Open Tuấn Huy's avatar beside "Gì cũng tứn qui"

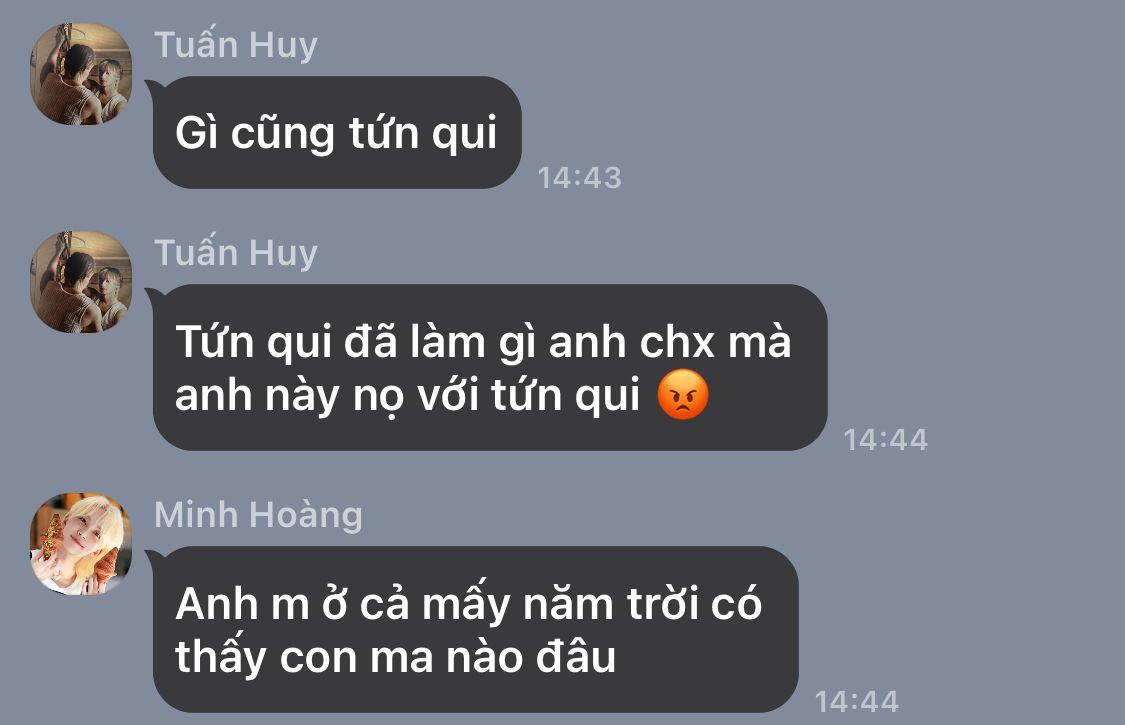[81, 74]
